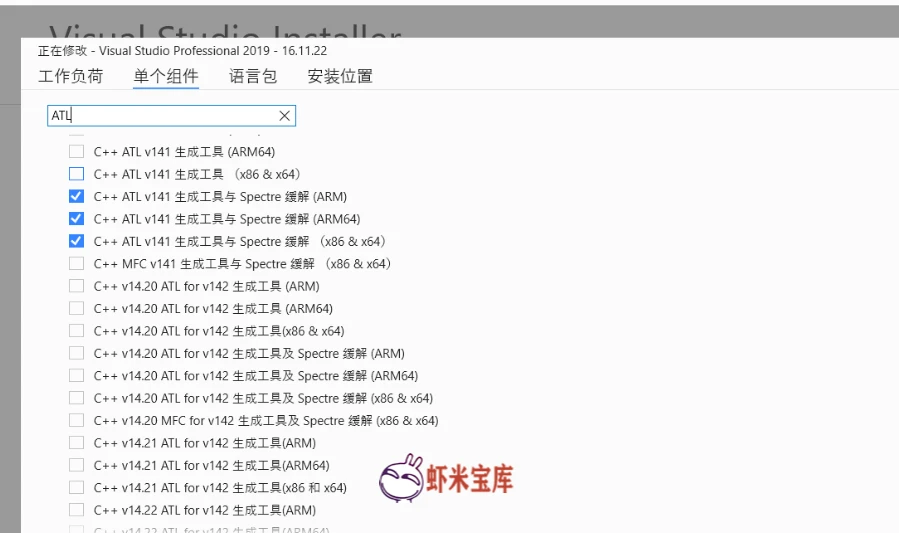
Task: Tick v14.20 ATL v142 及 Spectre 缓解 (ARM)
Action: click(76, 352)
